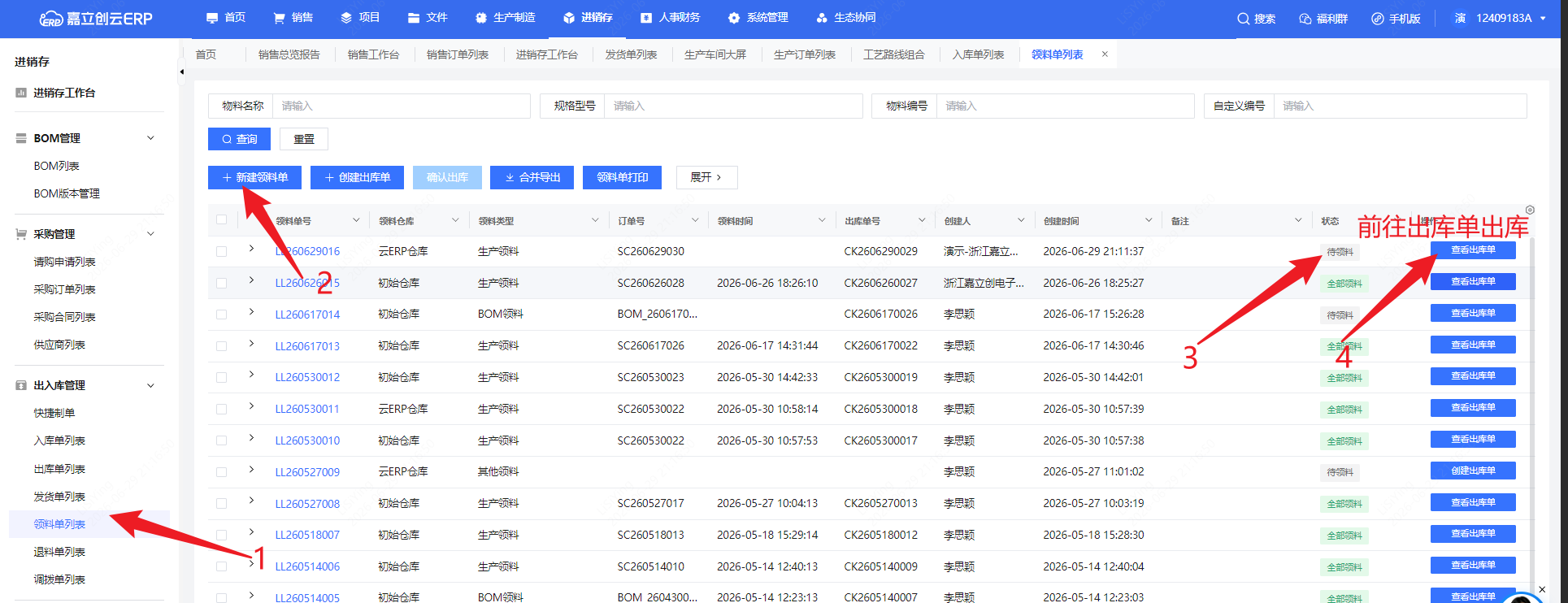
Task: Open the table column settings gear icon
Action: [x=1530, y=210]
